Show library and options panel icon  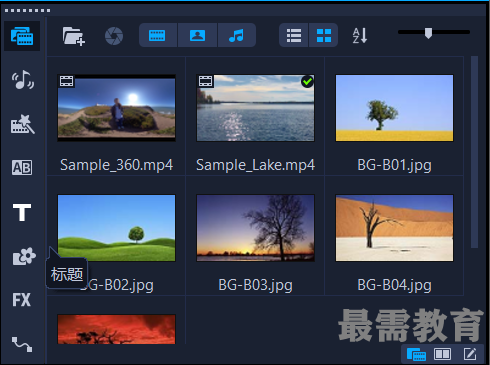tap(442, 354)
